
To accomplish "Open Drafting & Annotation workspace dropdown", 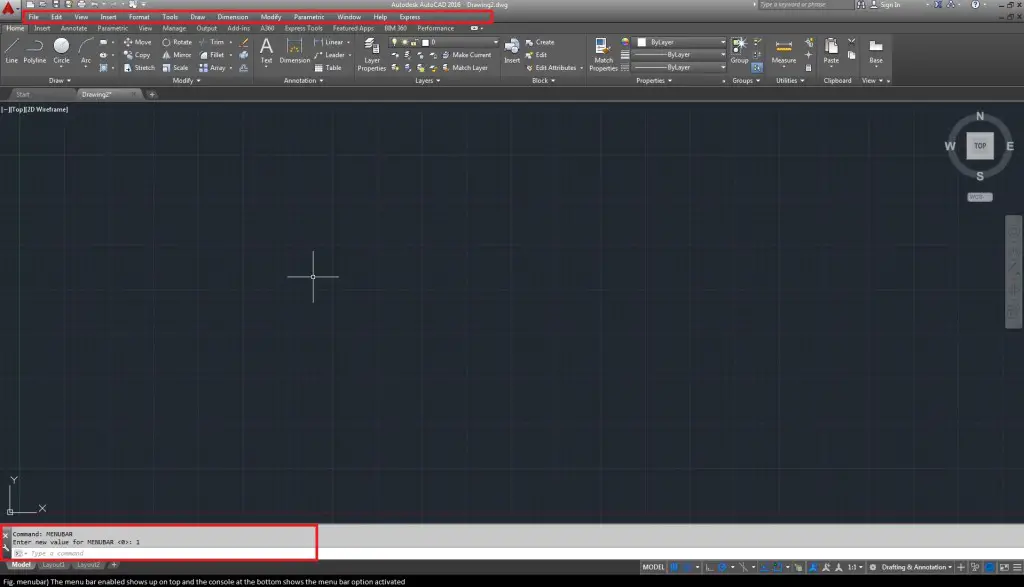I will (913, 567).
